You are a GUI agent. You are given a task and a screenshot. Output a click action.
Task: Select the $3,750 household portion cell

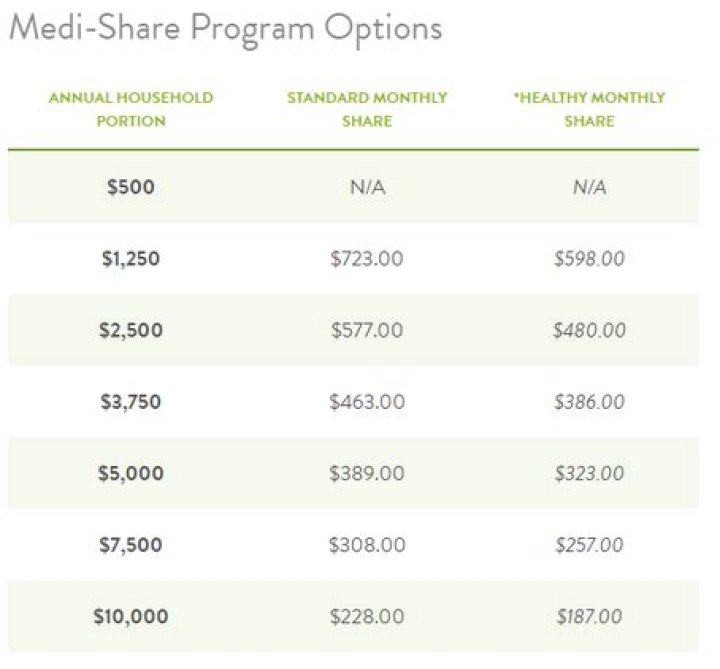click(131, 402)
